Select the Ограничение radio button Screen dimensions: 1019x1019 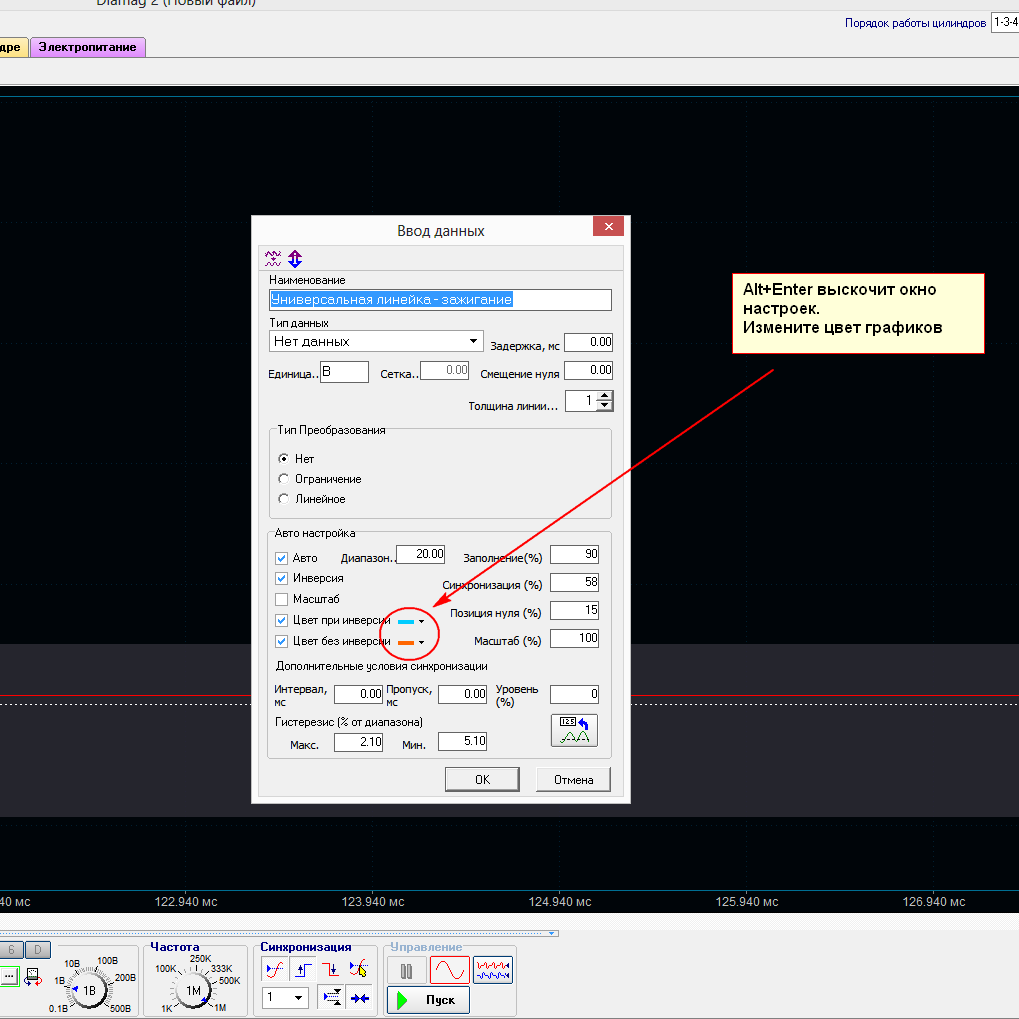283,478
